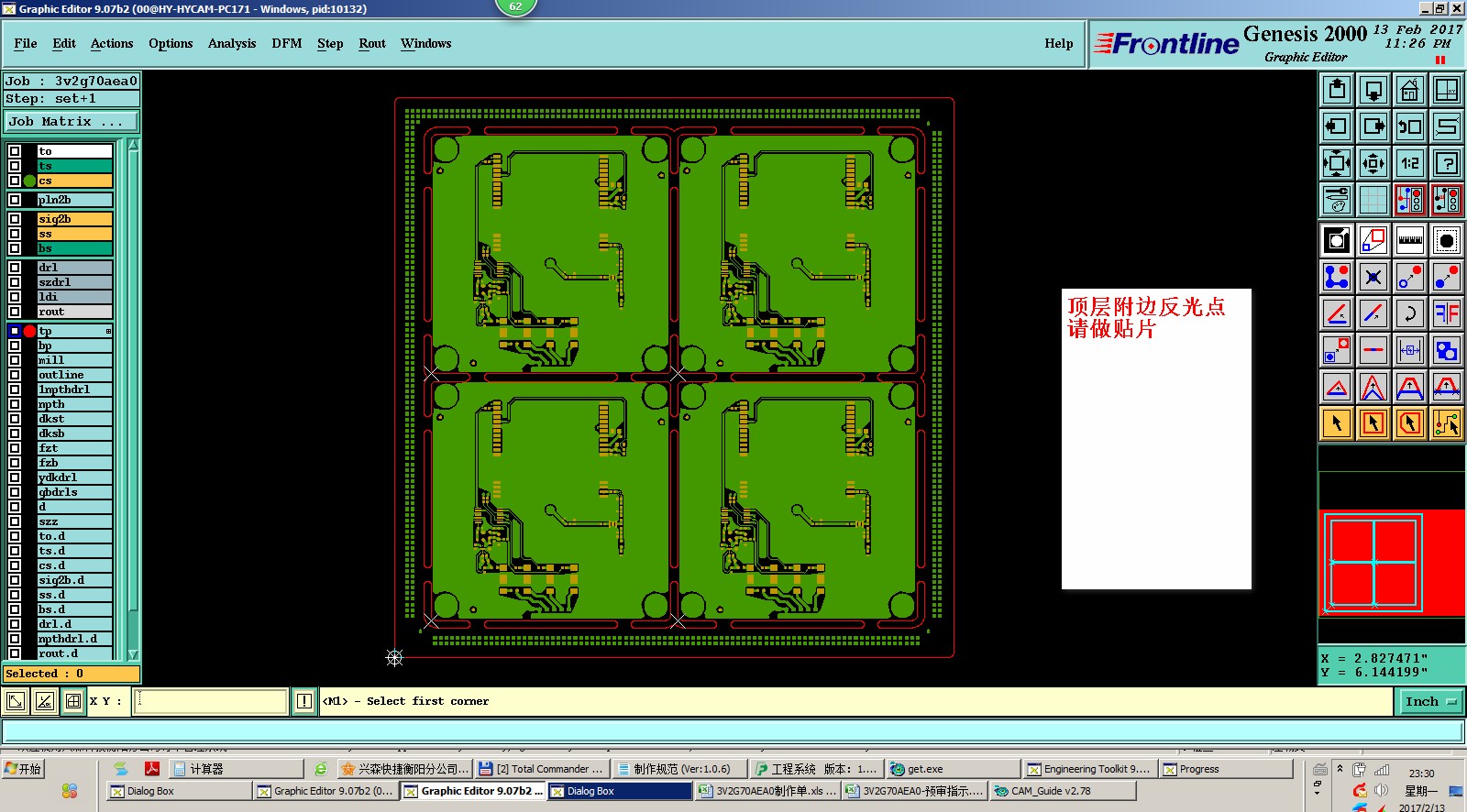This screenshot has height=812, width=1467.
Task: Click the pan down view icon
Action: pos(1373,90)
